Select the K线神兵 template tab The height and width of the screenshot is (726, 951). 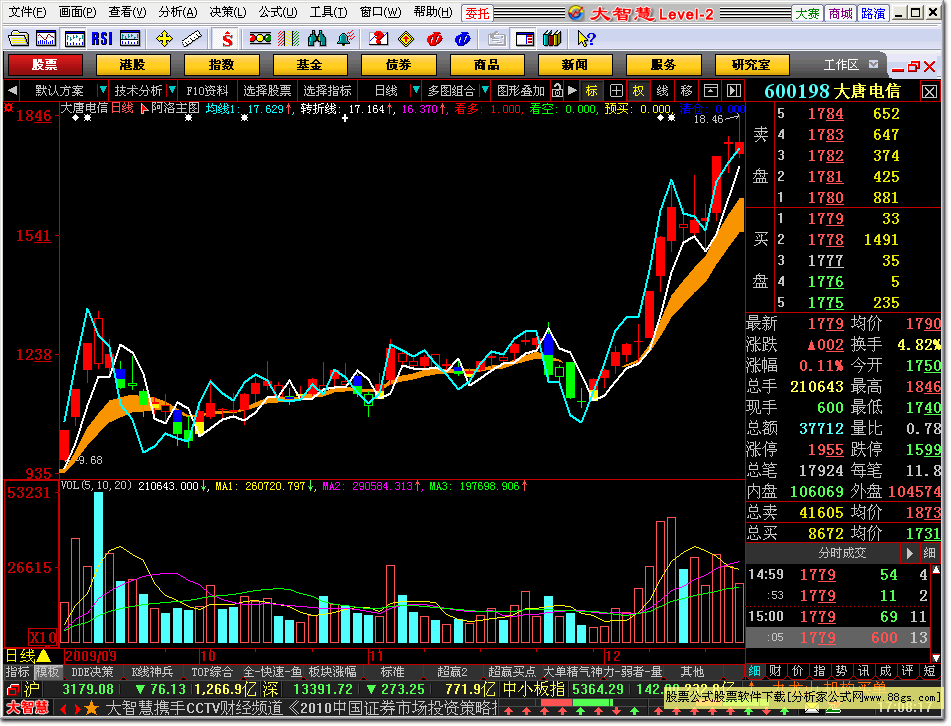tap(152, 671)
